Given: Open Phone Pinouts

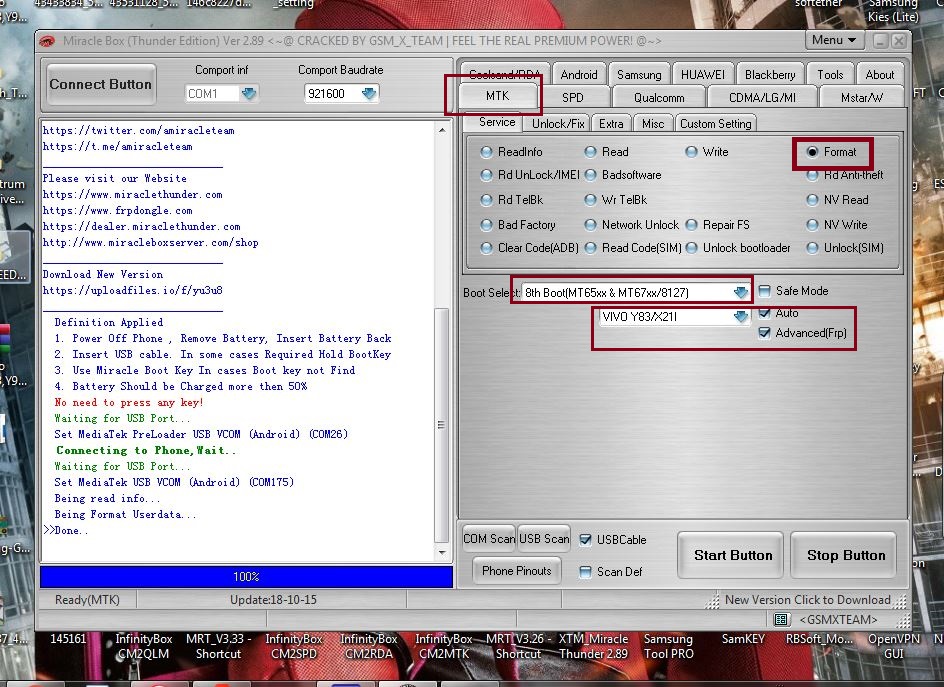Looking at the screenshot, I should click(x=517, y=571).
